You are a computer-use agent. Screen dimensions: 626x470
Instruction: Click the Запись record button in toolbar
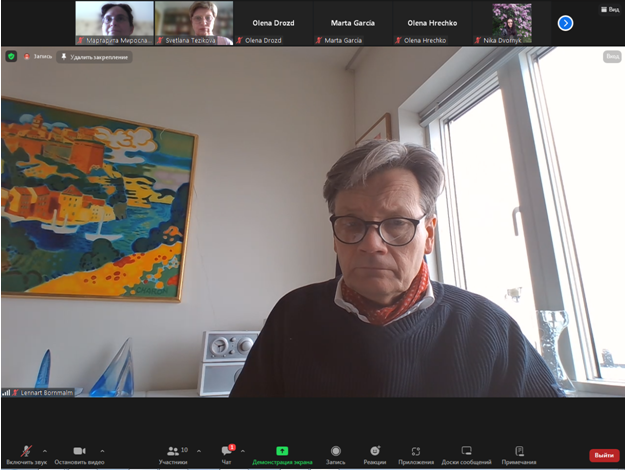(x=335, y=454)
